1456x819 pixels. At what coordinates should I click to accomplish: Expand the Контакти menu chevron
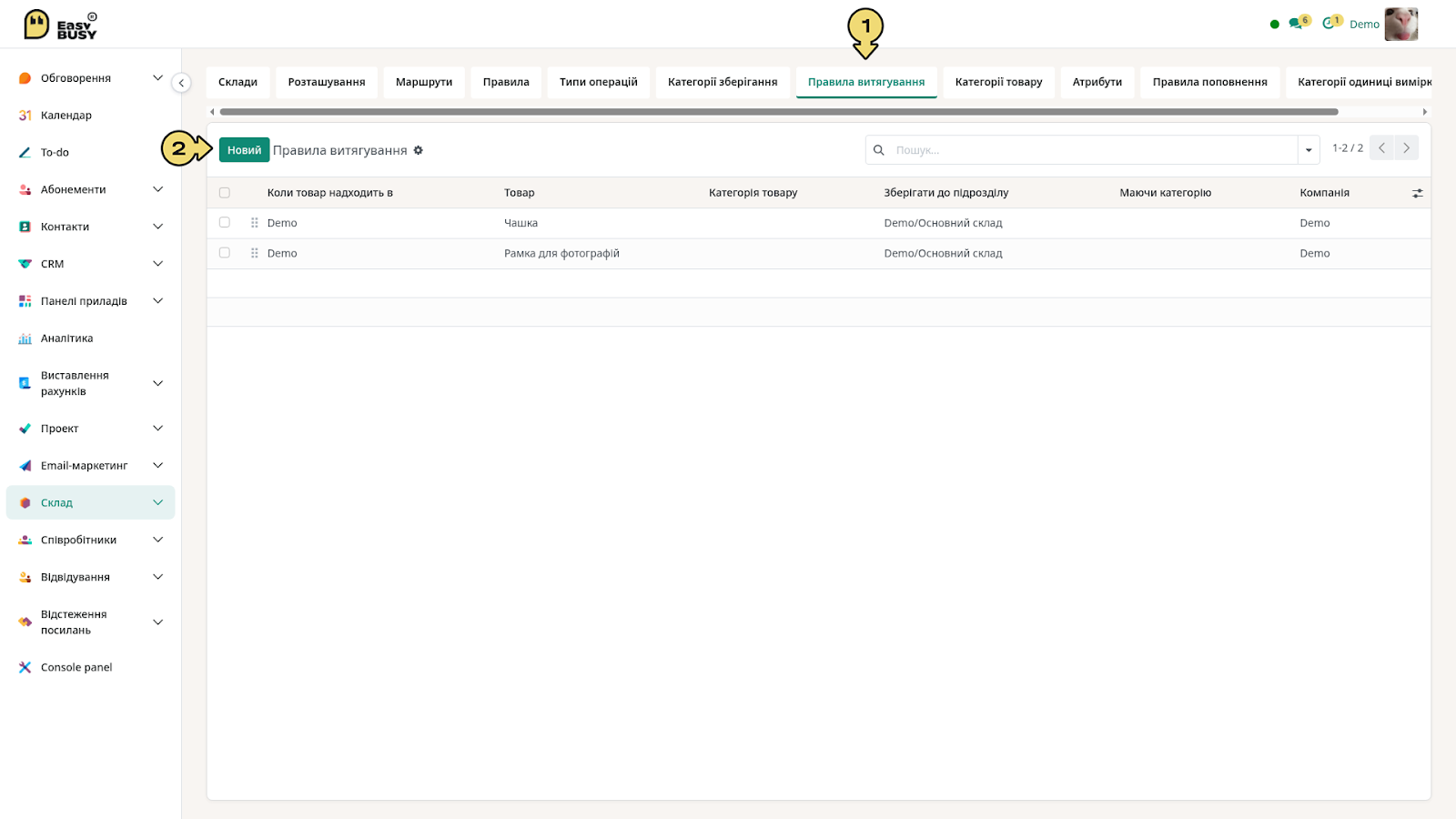pyautogui.click(x=157, y=227)
